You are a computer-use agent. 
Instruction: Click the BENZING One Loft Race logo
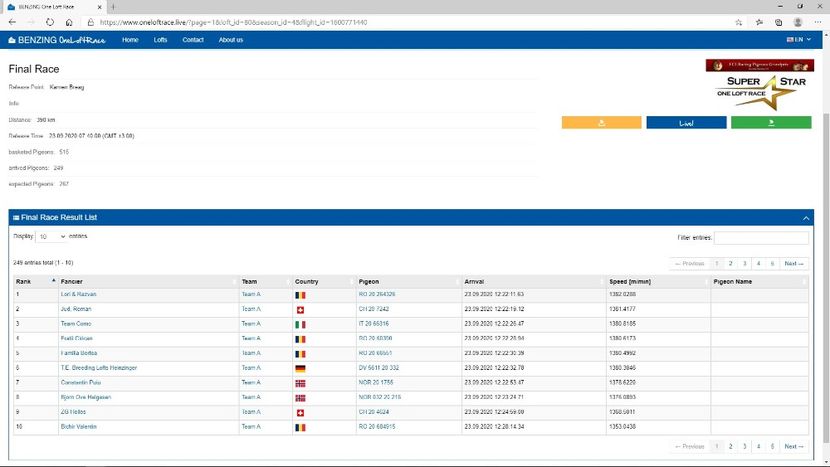[x=58, y=40]
